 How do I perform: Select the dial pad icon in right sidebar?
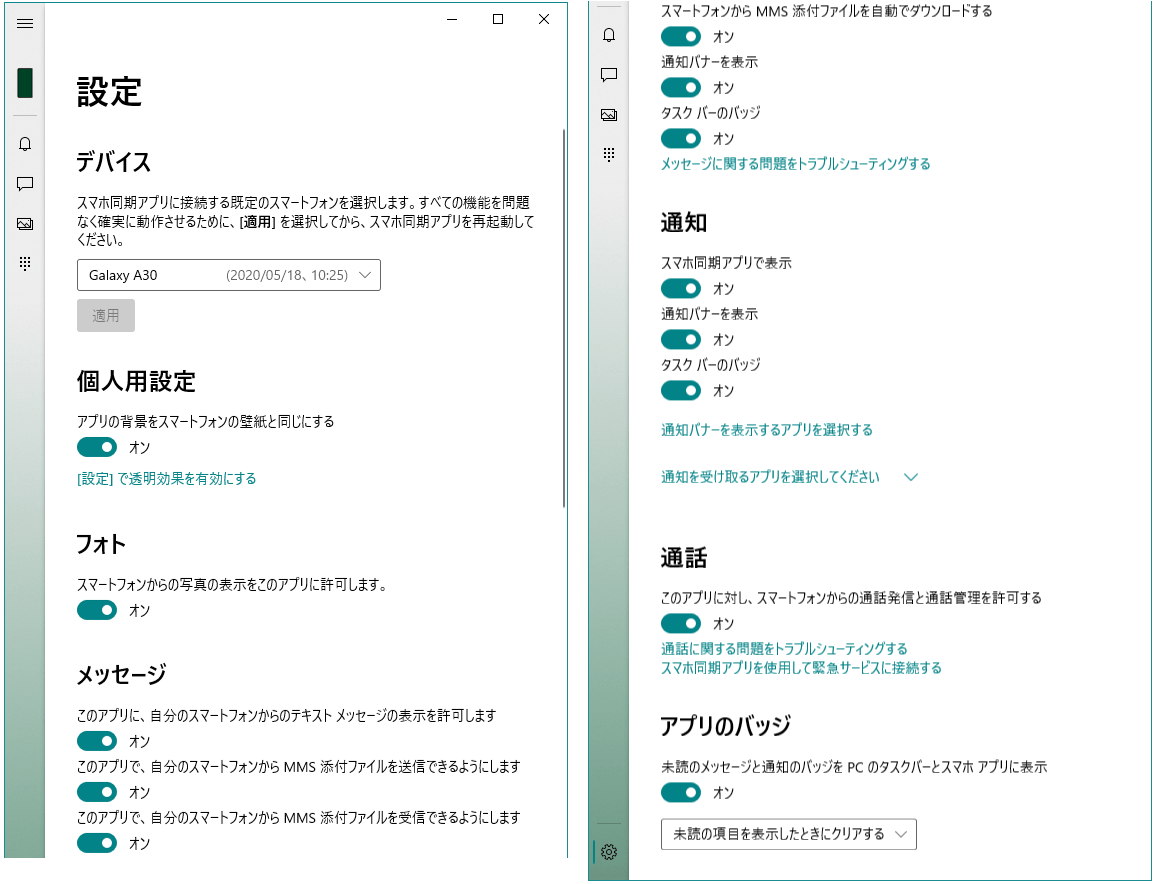point(607,153)
